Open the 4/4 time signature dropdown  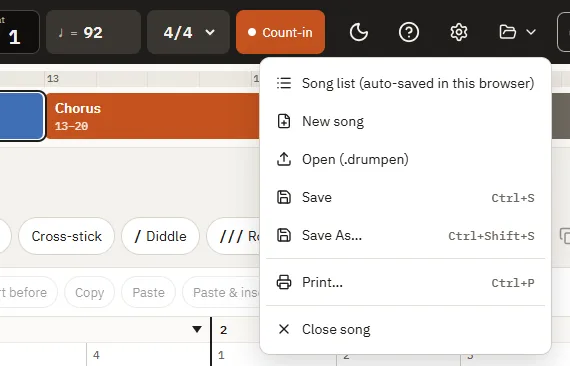tap(188, 32)
